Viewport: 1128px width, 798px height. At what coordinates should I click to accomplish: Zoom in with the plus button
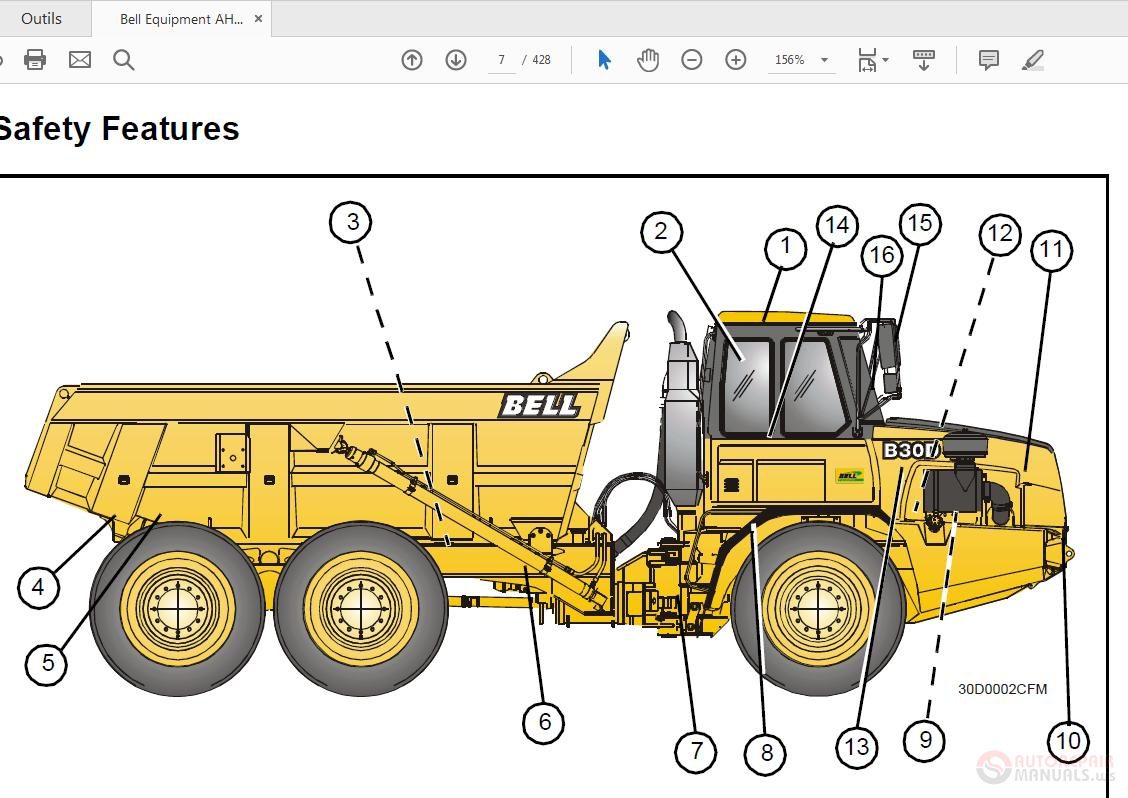(x=736, y=60)
